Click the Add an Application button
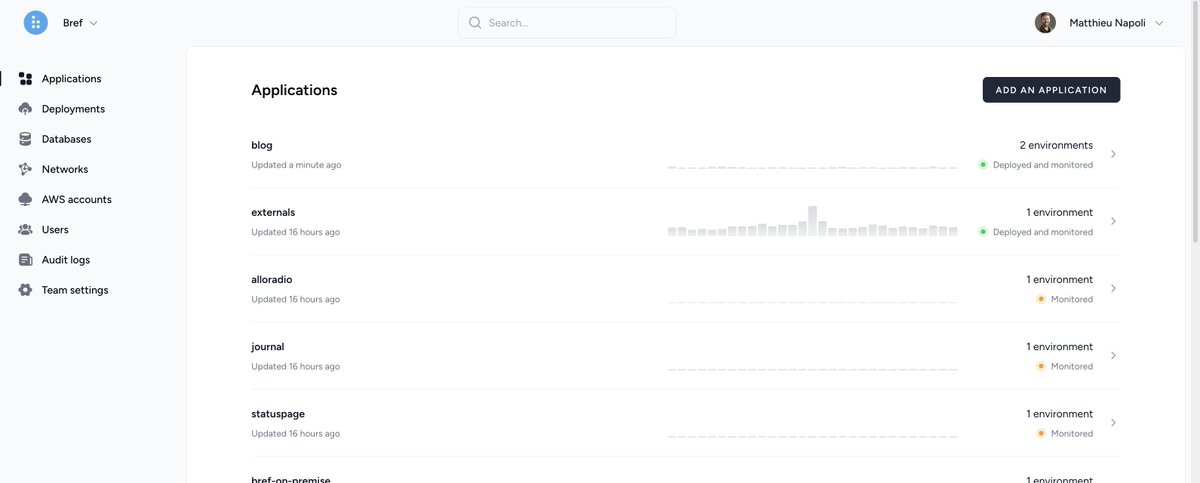This screenshot has height=483, width=1200. pos(1051,90)
